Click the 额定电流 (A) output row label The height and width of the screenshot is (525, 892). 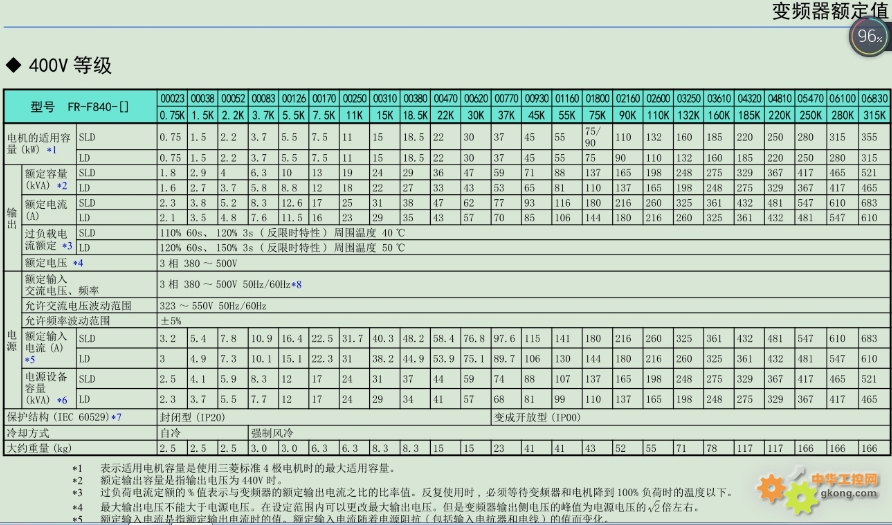[x=46, y=209]
